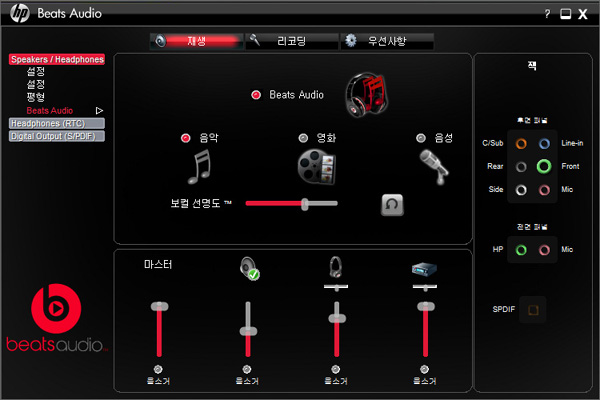Click the black Rear jack
Screen dimensions: 600x400
click(521, 167)
